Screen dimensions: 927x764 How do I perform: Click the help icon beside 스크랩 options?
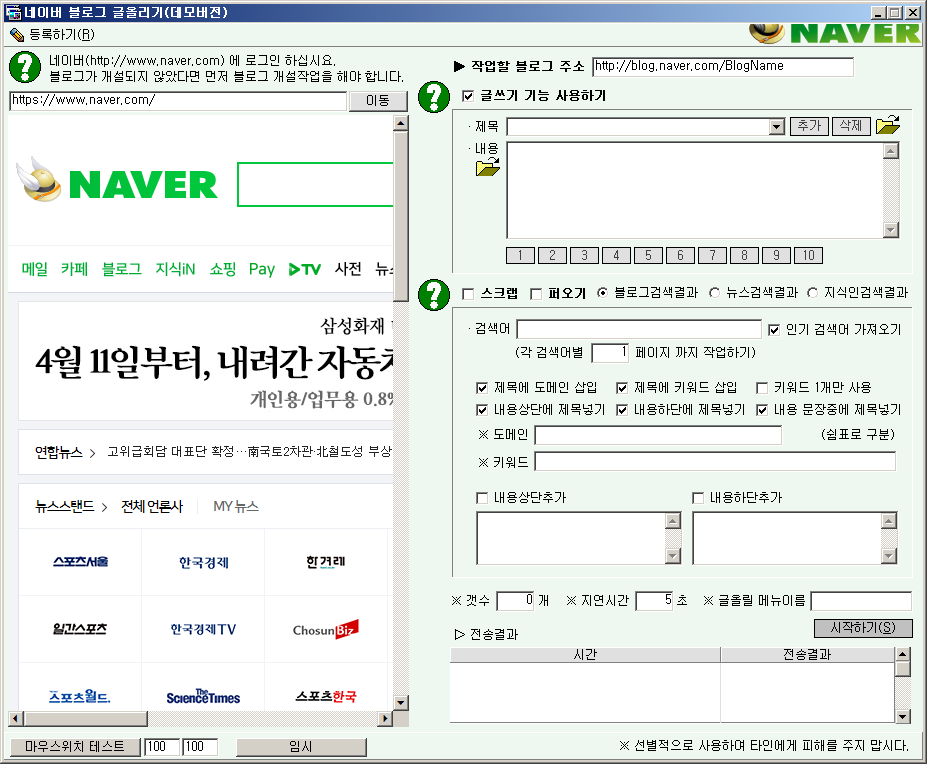[433, 294]
